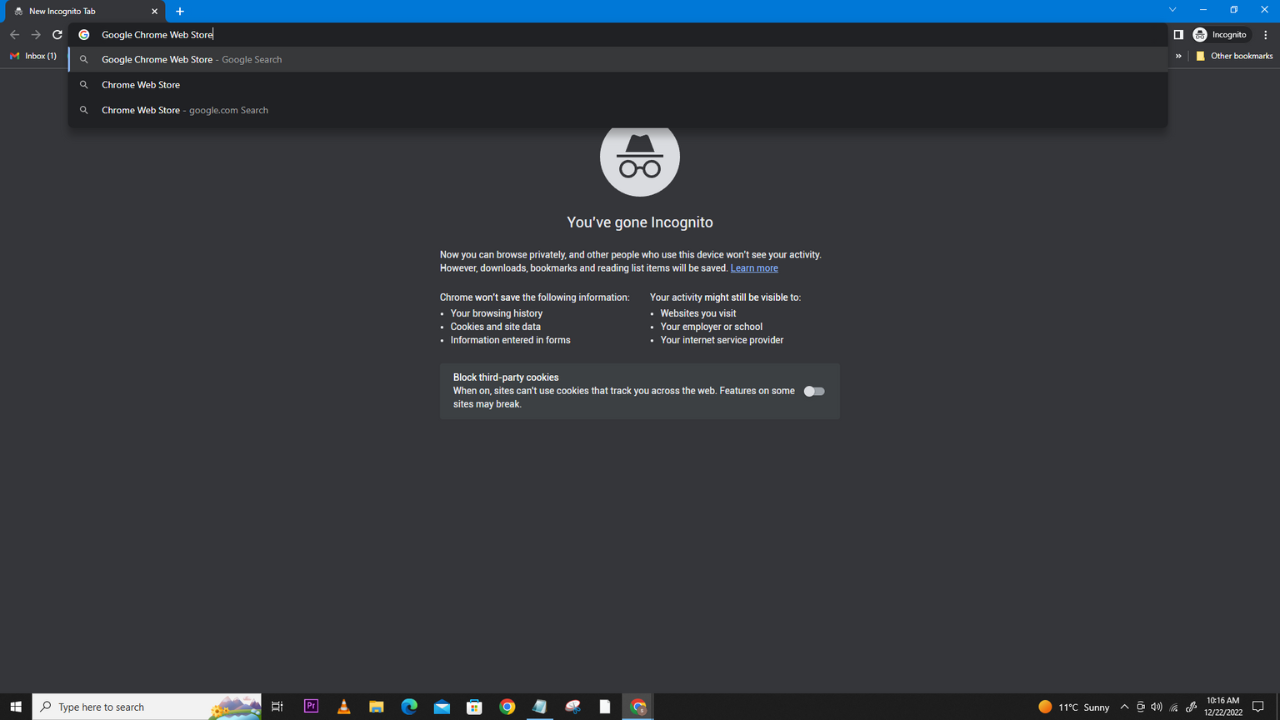Viewport: 1280px width, 720px height.
Task: Open the Wi-Fi network tray icon
Action: [x=1174, y=707]
